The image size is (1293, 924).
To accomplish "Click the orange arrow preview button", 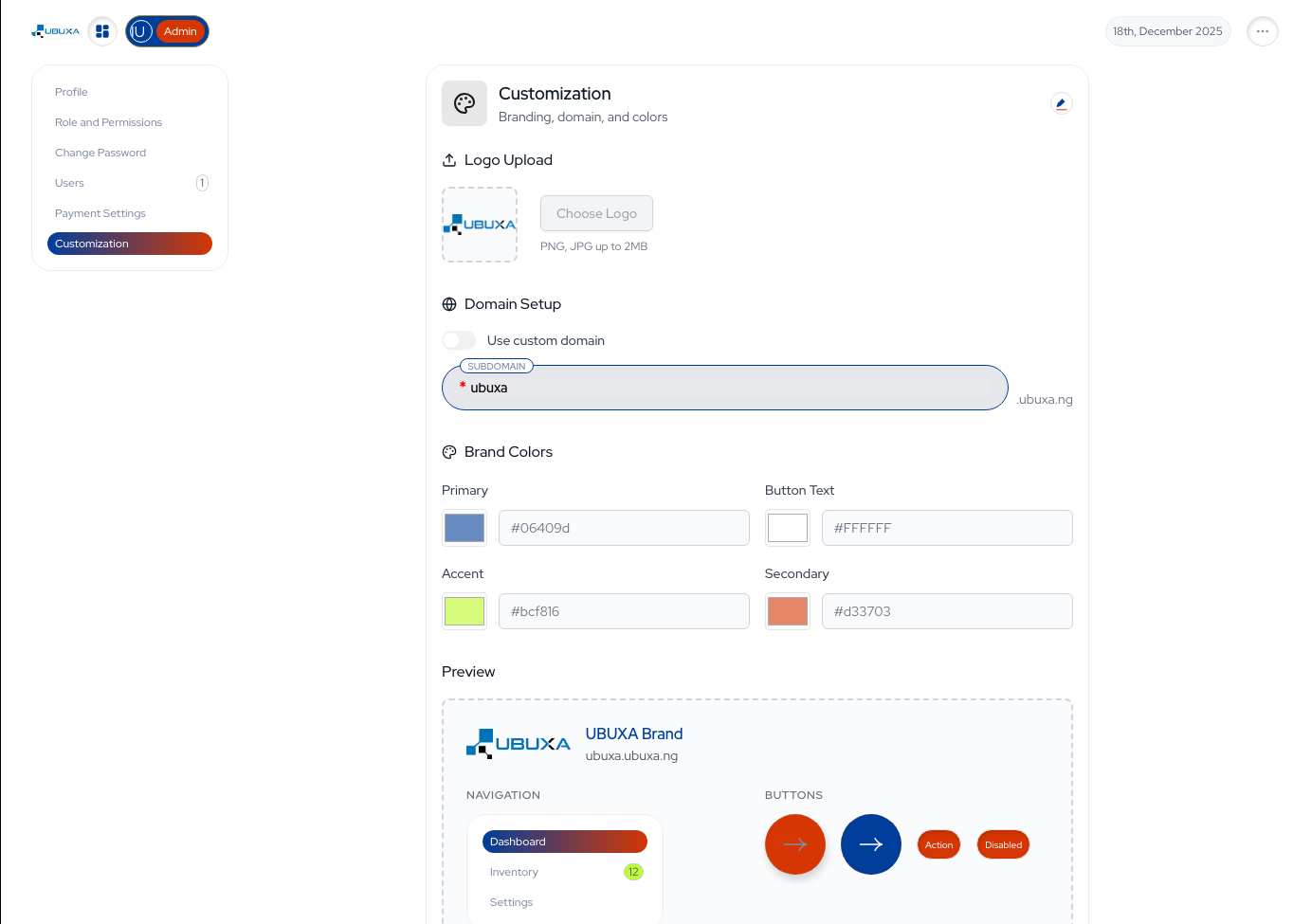I will (x=794, y=844).
